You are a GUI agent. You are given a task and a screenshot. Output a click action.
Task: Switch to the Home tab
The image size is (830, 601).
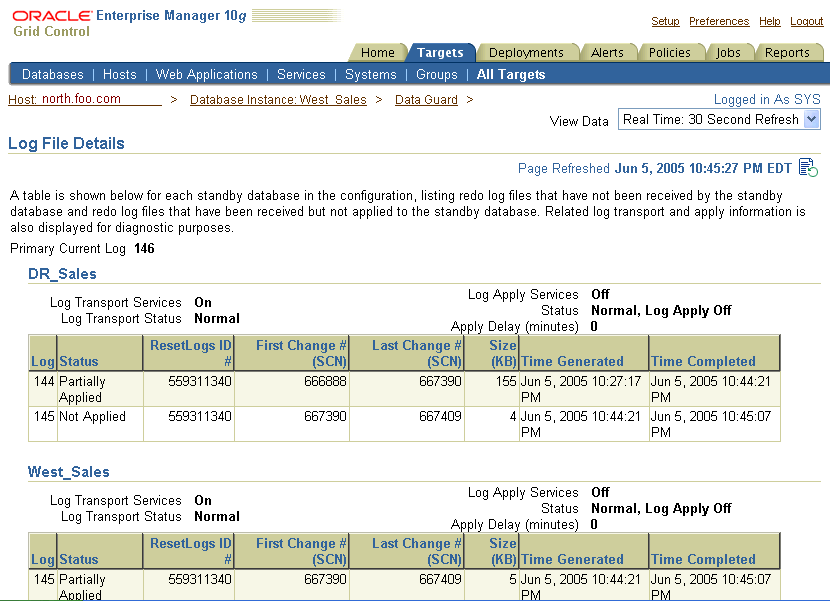377,52
